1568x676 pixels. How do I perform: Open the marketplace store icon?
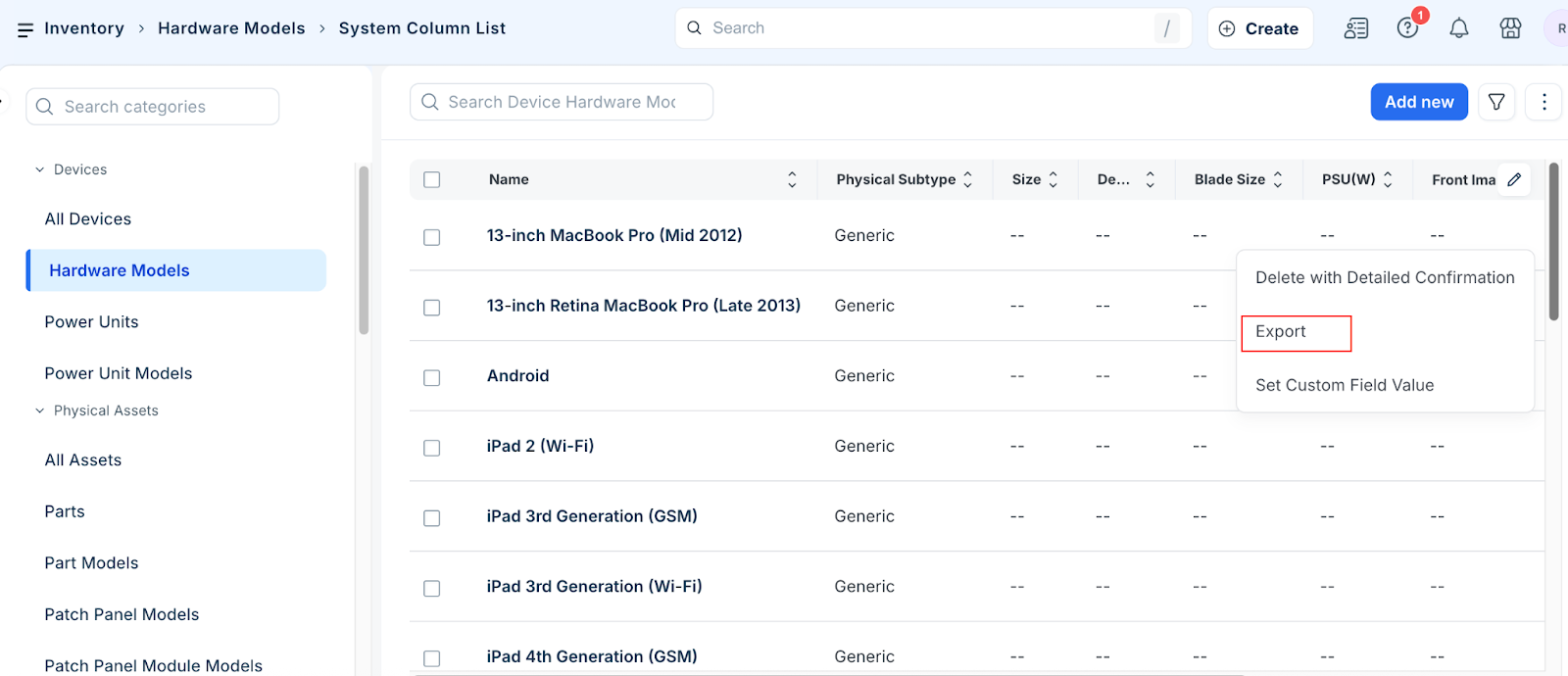point(1511,28)
